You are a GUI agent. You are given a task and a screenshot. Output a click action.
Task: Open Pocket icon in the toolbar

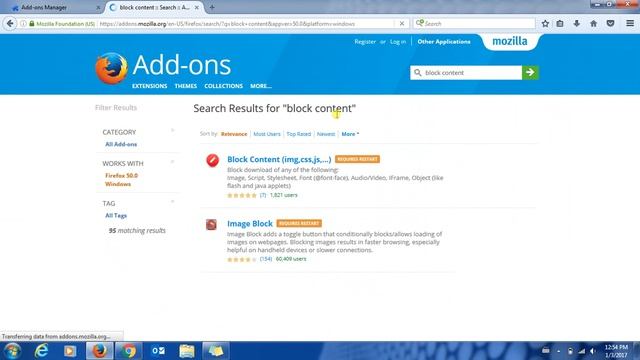610,24
